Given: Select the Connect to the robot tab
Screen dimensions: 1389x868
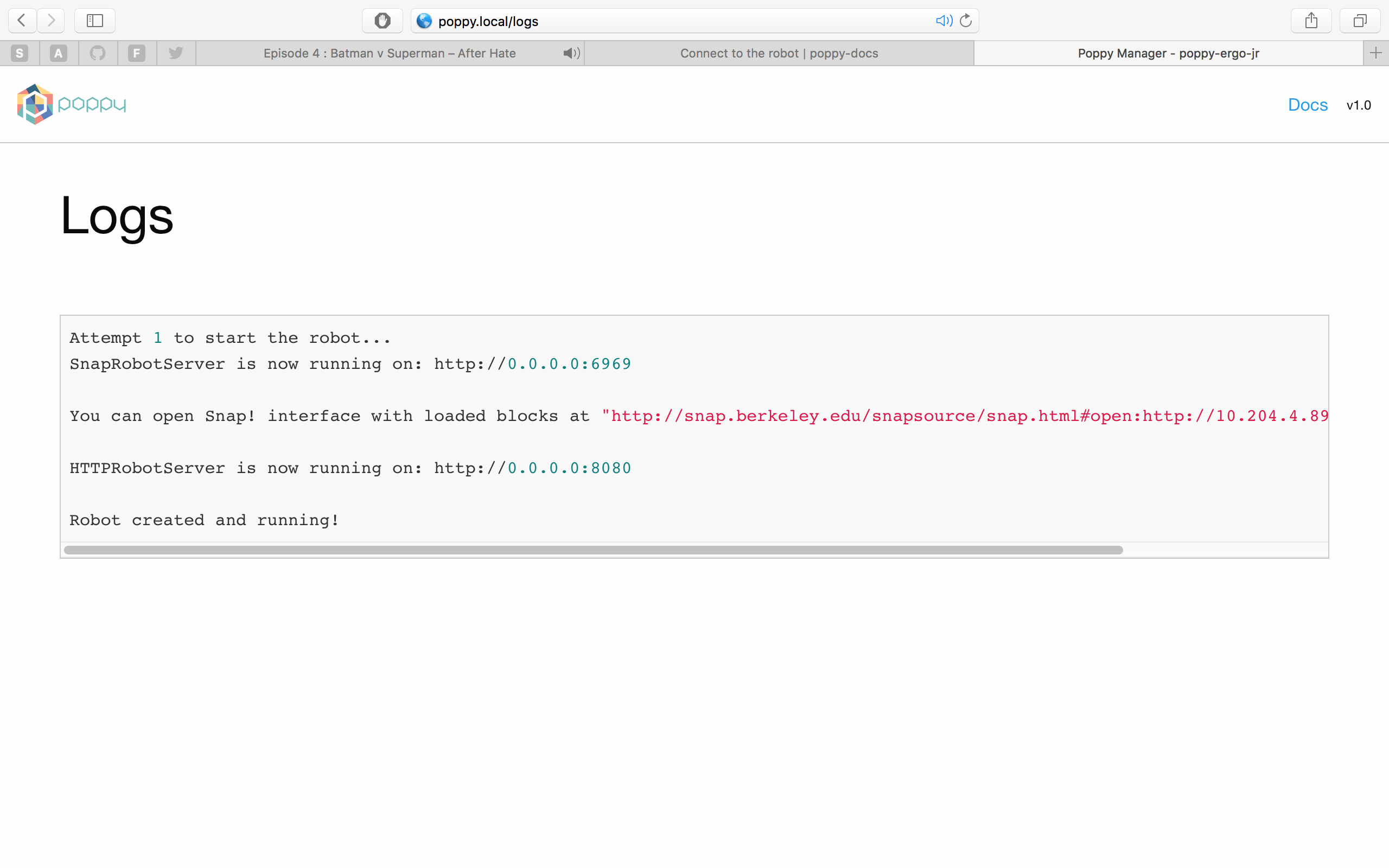Looking at the screenshot, I should 779,53.
